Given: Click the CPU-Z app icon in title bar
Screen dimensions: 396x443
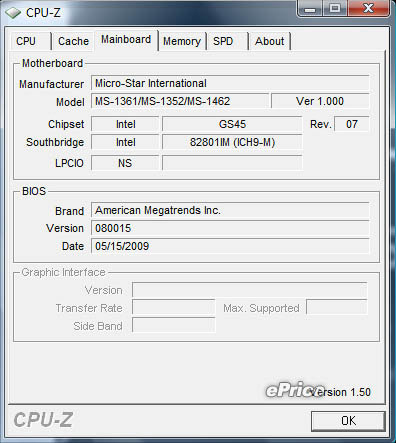Looking at the screenshot, I should (x=13, y=13).
